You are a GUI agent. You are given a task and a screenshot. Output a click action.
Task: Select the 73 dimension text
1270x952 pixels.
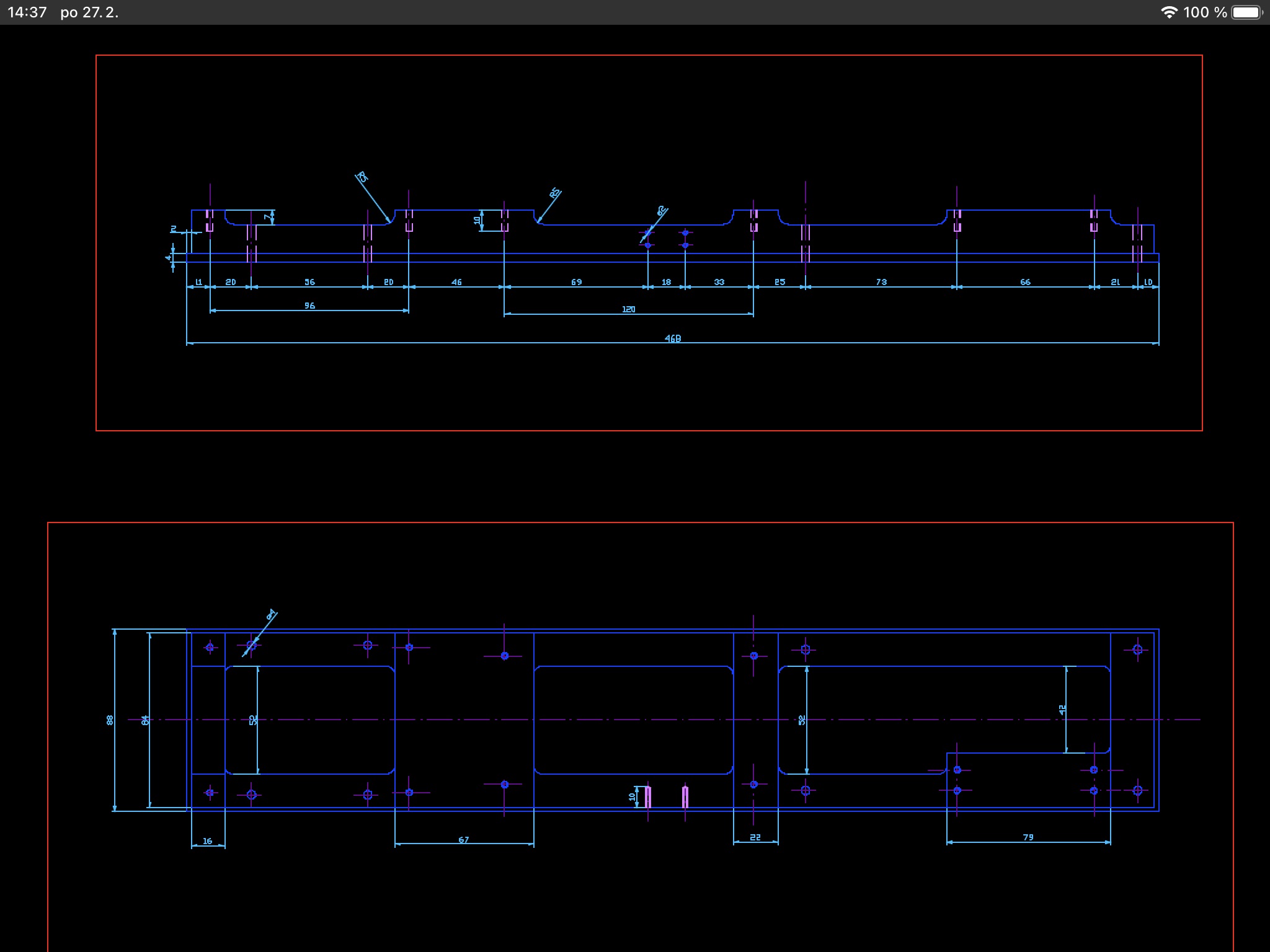point(881,282)
